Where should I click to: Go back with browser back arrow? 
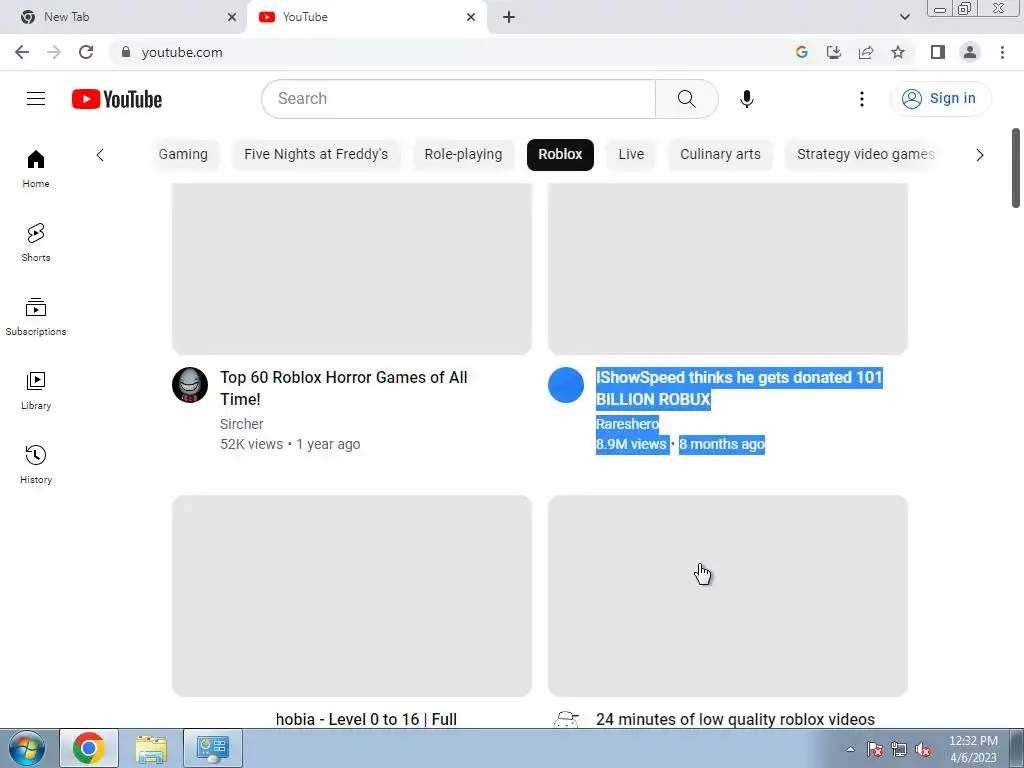coord(22,52)
